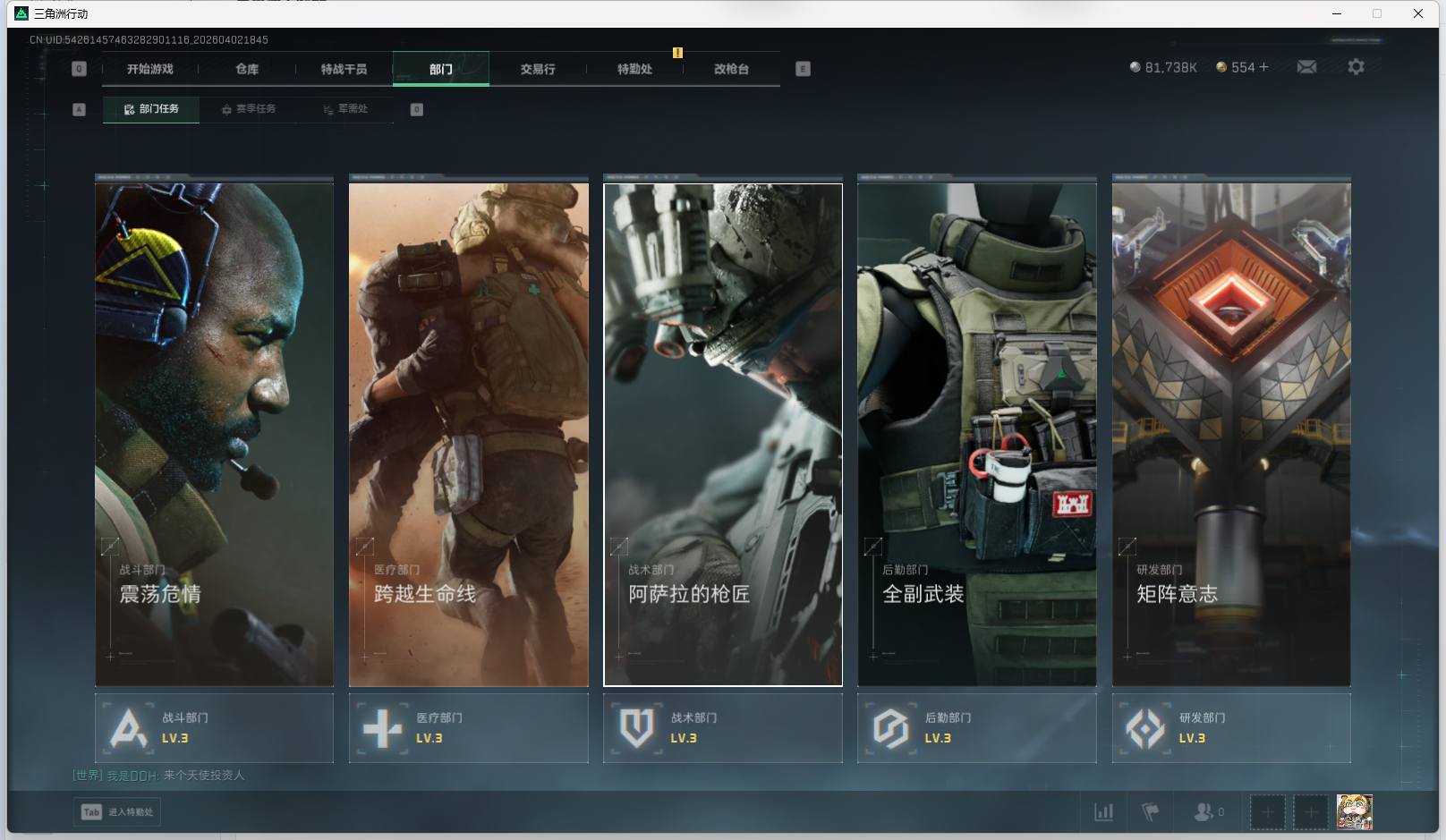Invite teammate via leftmost empty squad slot
Viewport: 1446px width, 840px height.
(1267, 811)
